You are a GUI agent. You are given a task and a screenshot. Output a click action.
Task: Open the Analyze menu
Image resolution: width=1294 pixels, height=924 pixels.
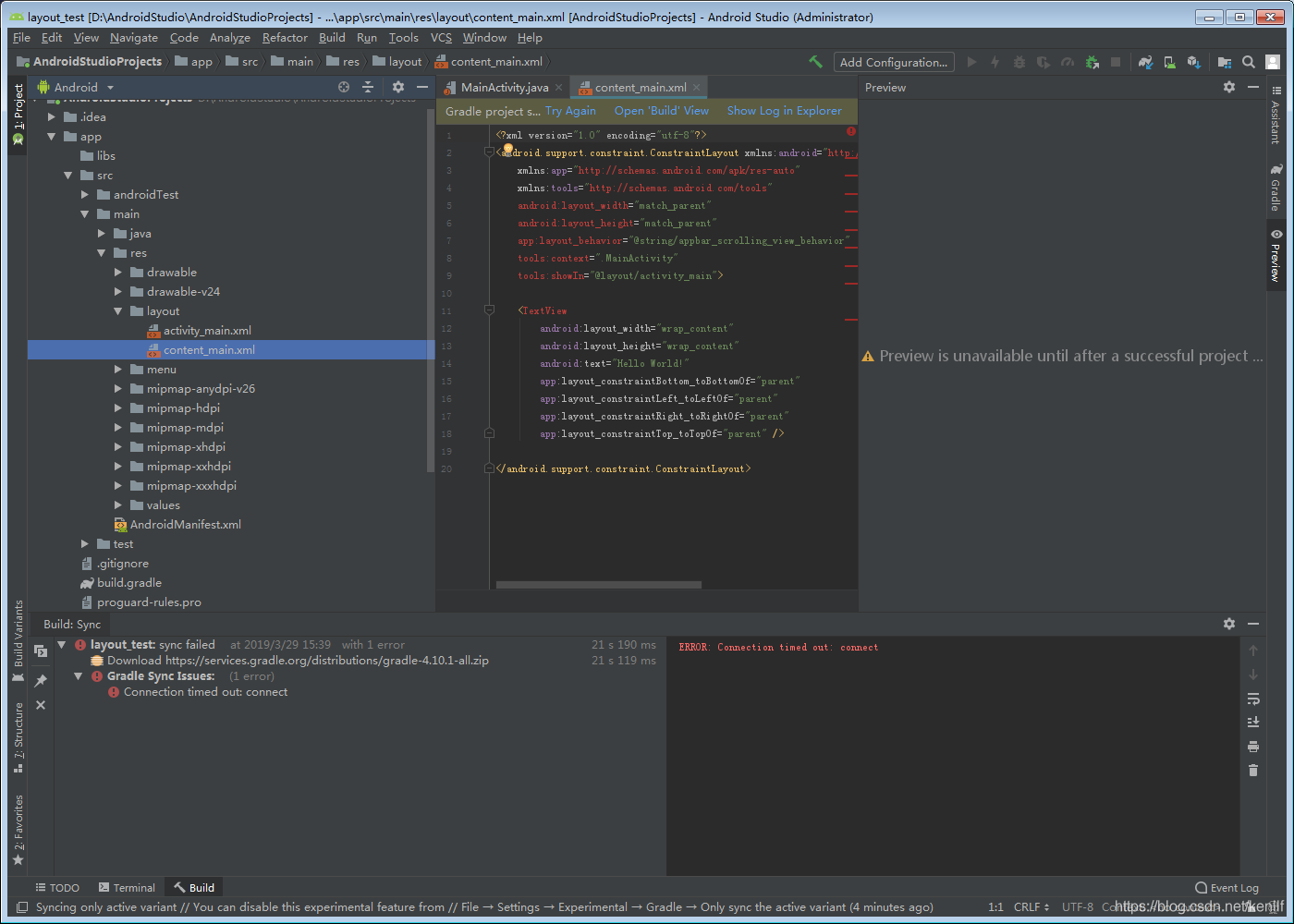click(230, 38)
